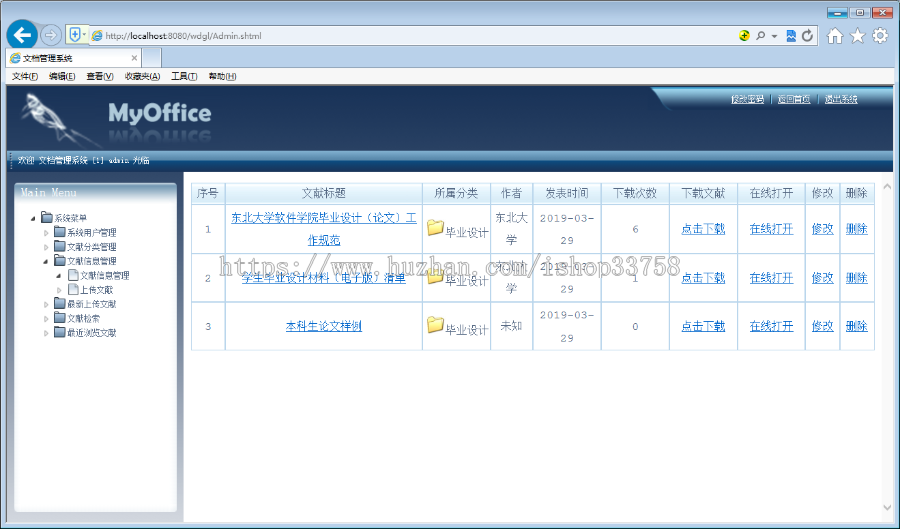This screenshot has height=529, width=900.
Task: Open the 收藏夹(A) menu
Action: (x=142, y=76)
